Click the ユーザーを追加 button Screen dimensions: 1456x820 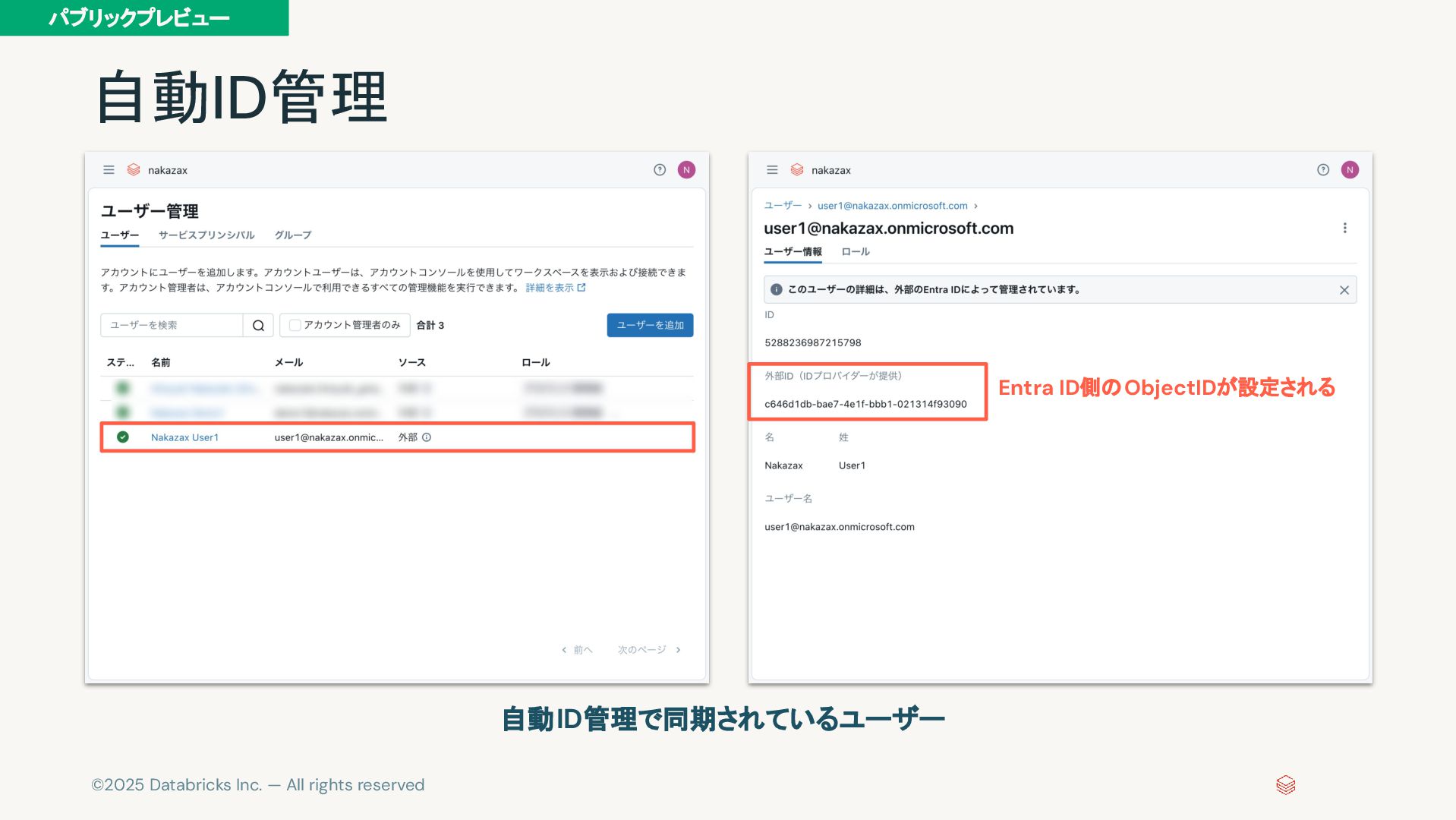650,325
